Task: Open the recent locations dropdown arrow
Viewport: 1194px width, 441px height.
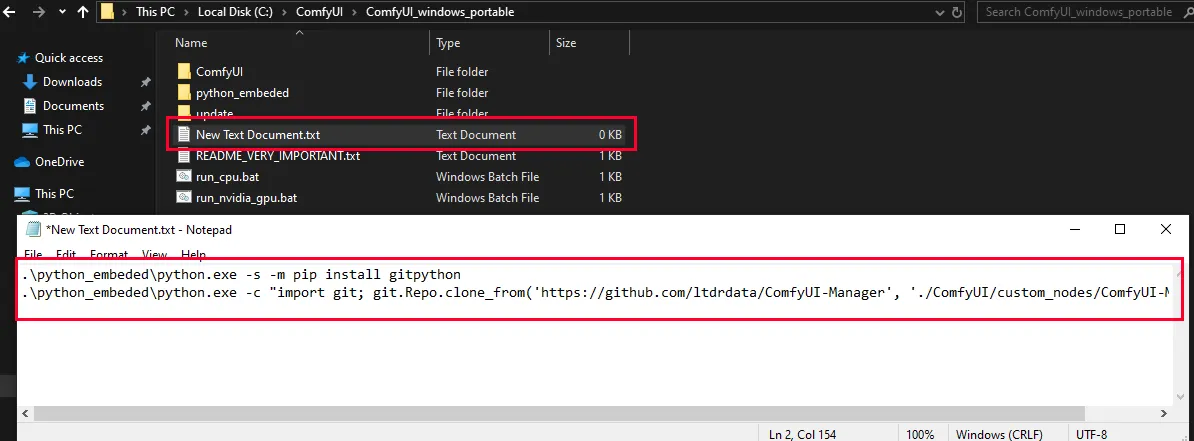Action: [x=61, y=13]
